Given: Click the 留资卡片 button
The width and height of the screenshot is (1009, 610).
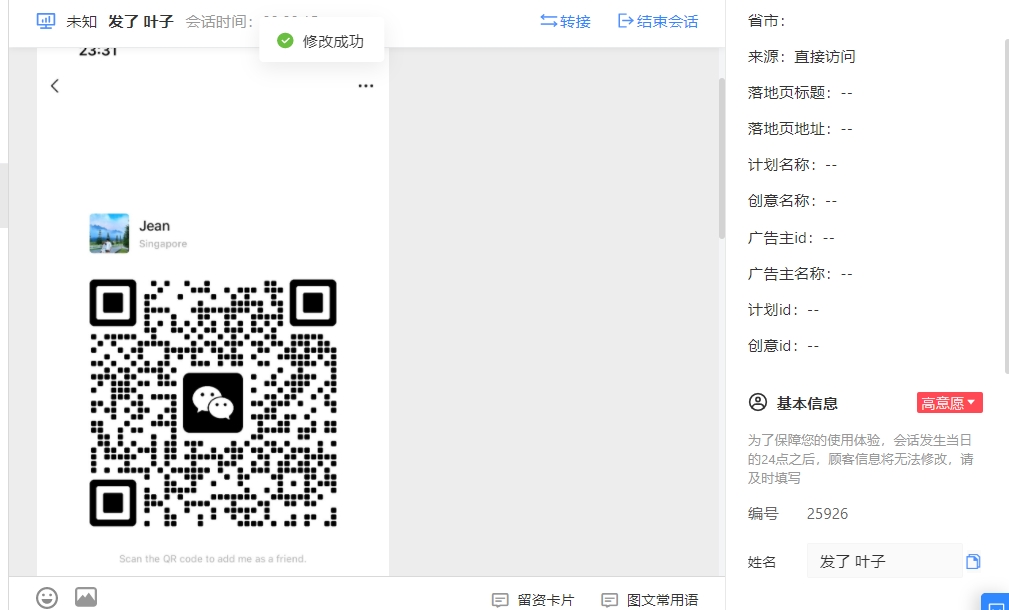Looking at the screenshot, I should click(x=533, y=600).
